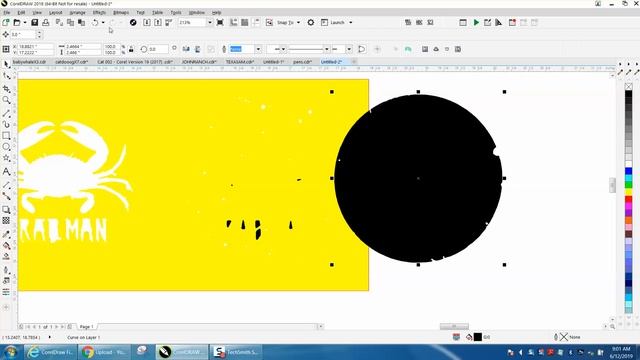Viewport: 640px width, 360px height.
Task: Click the green Run macro play icon
Action: point(476,22)
